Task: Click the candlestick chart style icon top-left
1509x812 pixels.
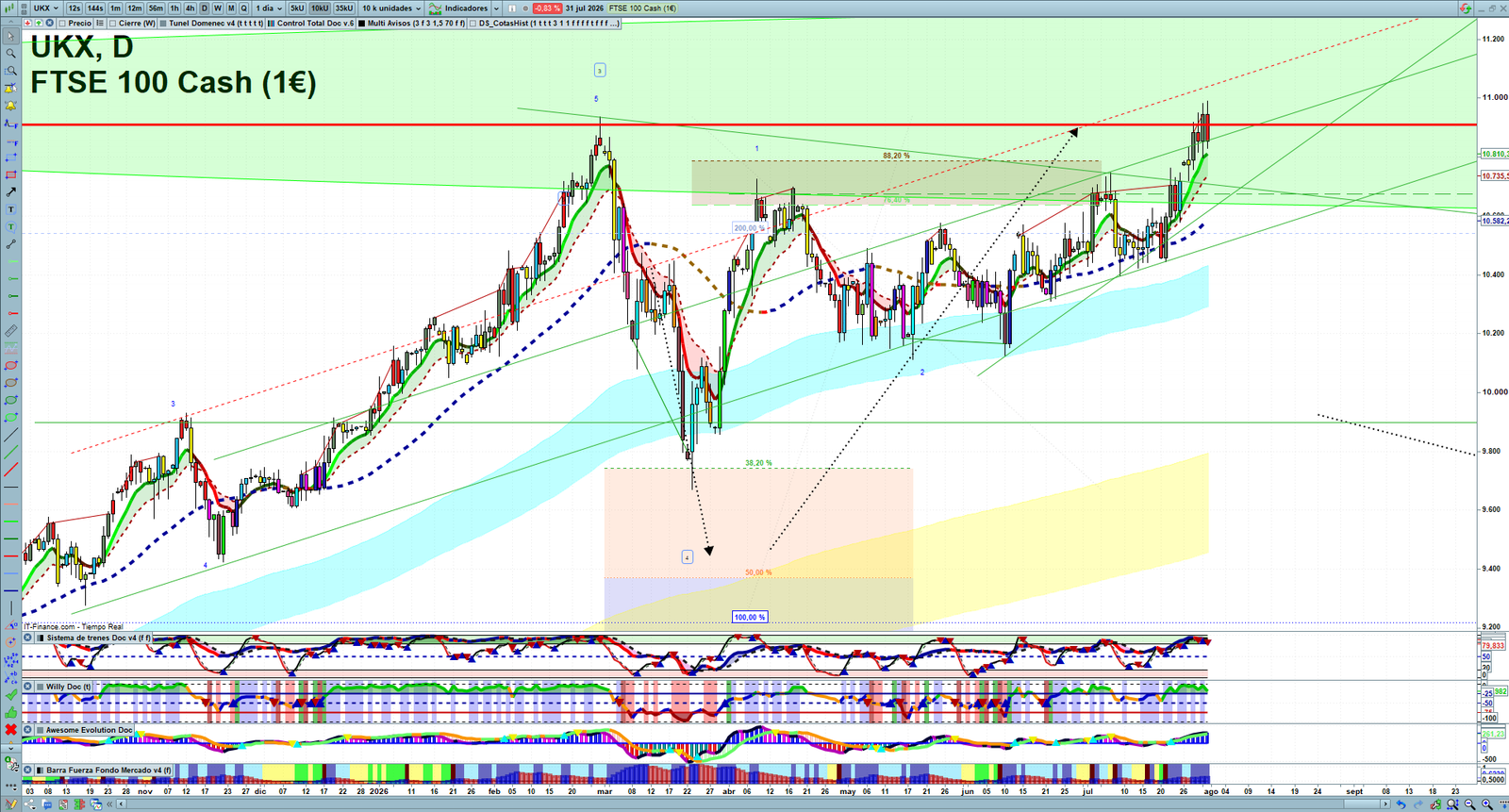Action: pos(8,8)
